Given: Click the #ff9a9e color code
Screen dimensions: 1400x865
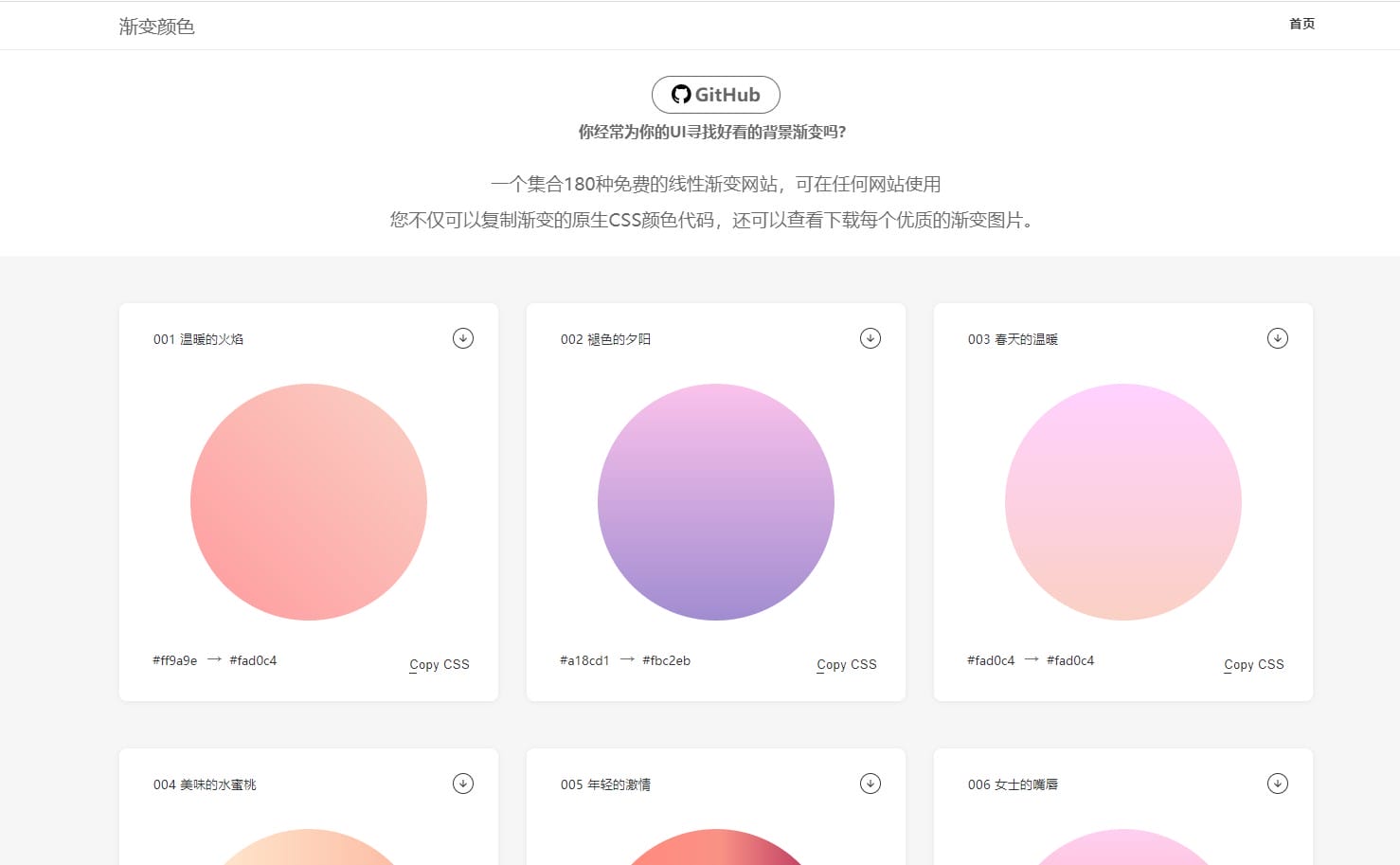Looking at the screenshot, I should click(x=175, y=660).
